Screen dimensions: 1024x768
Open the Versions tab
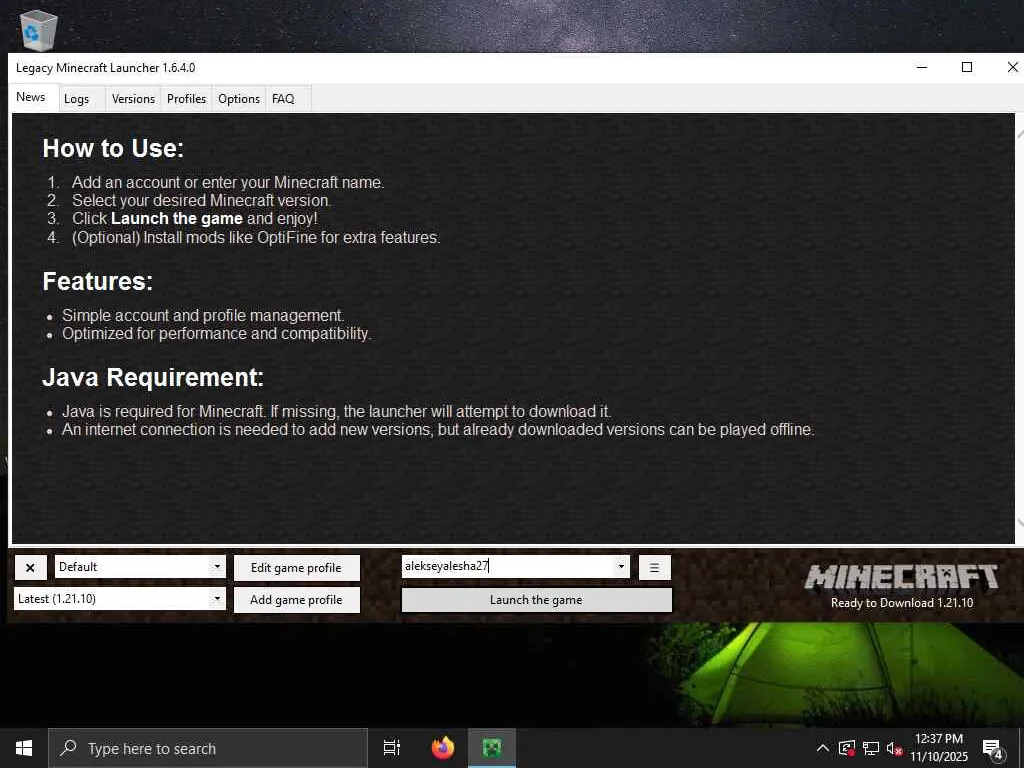pos(133,99)
